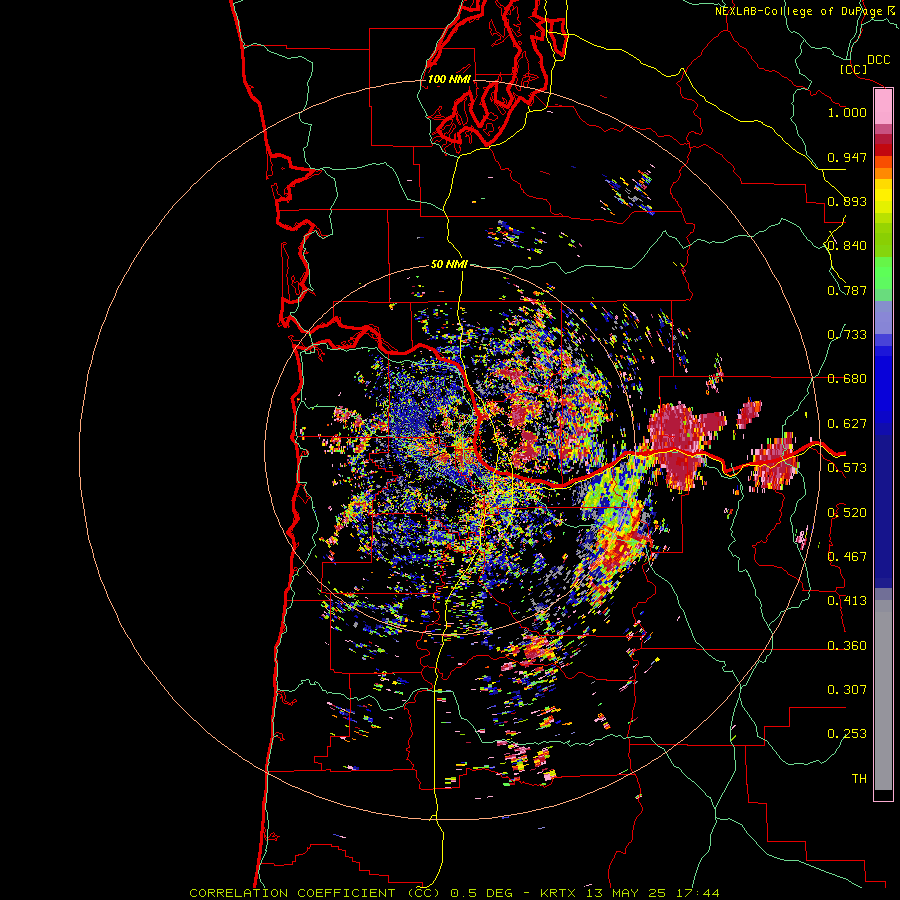
Task: Select the 0.573 scale value
Action: click(847, 468)
